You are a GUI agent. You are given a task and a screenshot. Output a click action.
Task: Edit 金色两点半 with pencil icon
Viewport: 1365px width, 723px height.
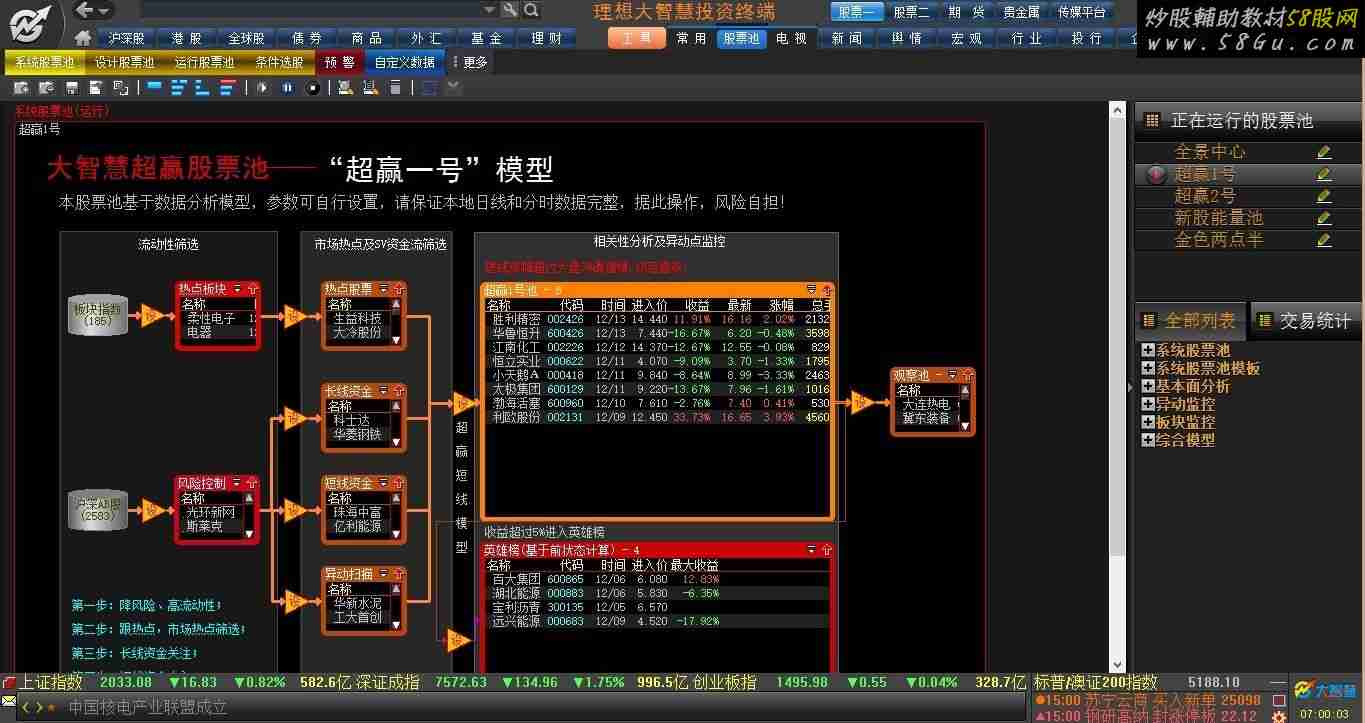click(x=1324, y=240)
